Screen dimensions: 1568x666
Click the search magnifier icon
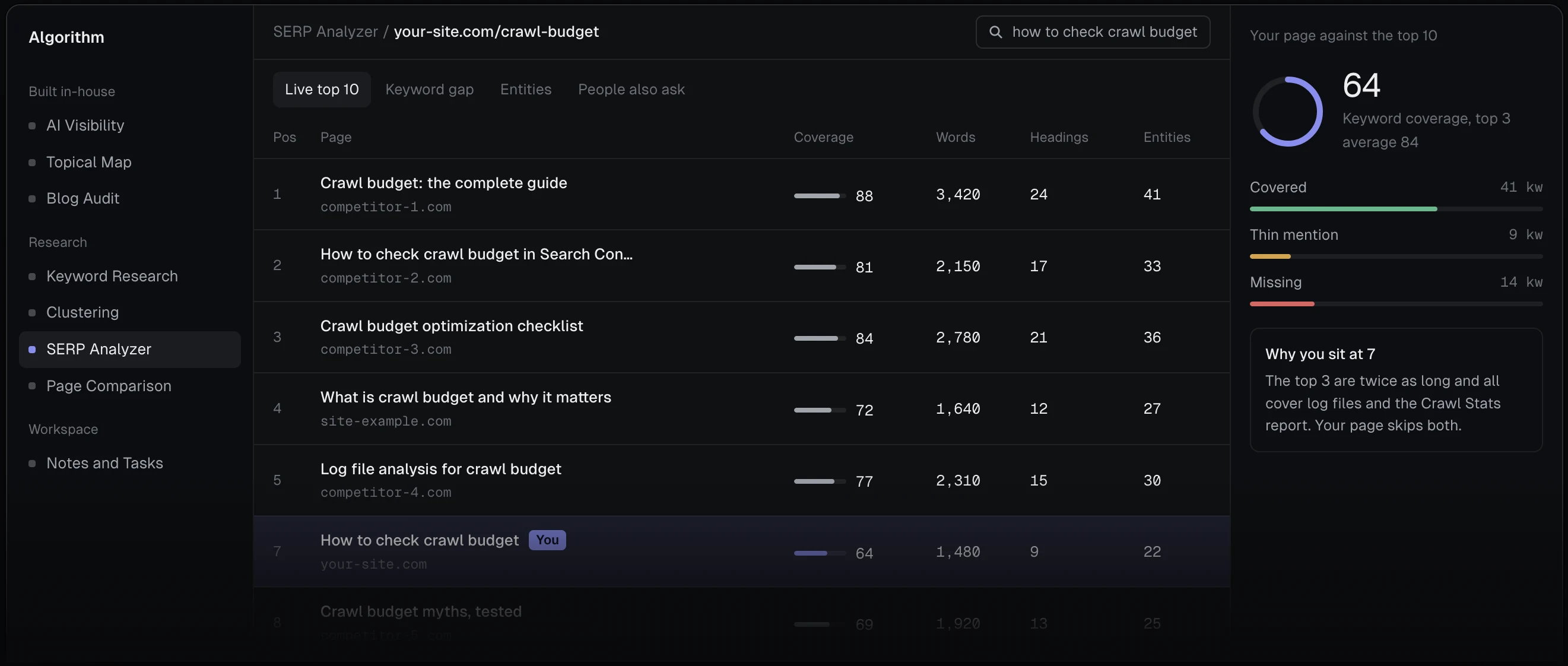(995, 32)
